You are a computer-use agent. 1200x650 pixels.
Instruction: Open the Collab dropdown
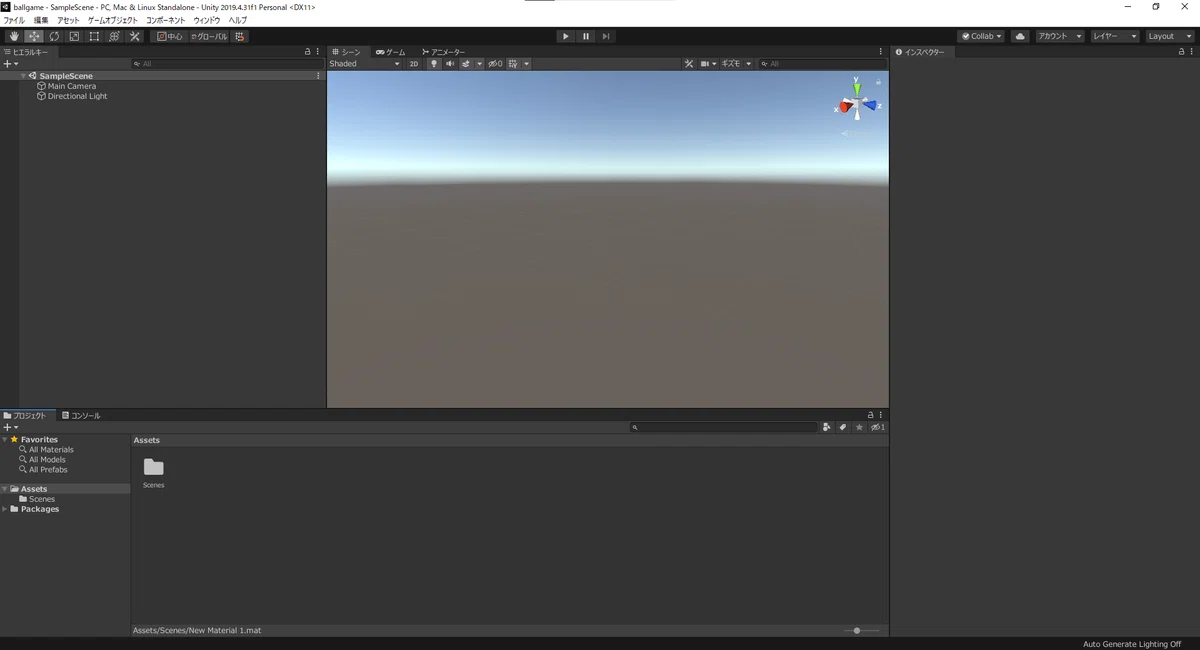coord(981,36)
